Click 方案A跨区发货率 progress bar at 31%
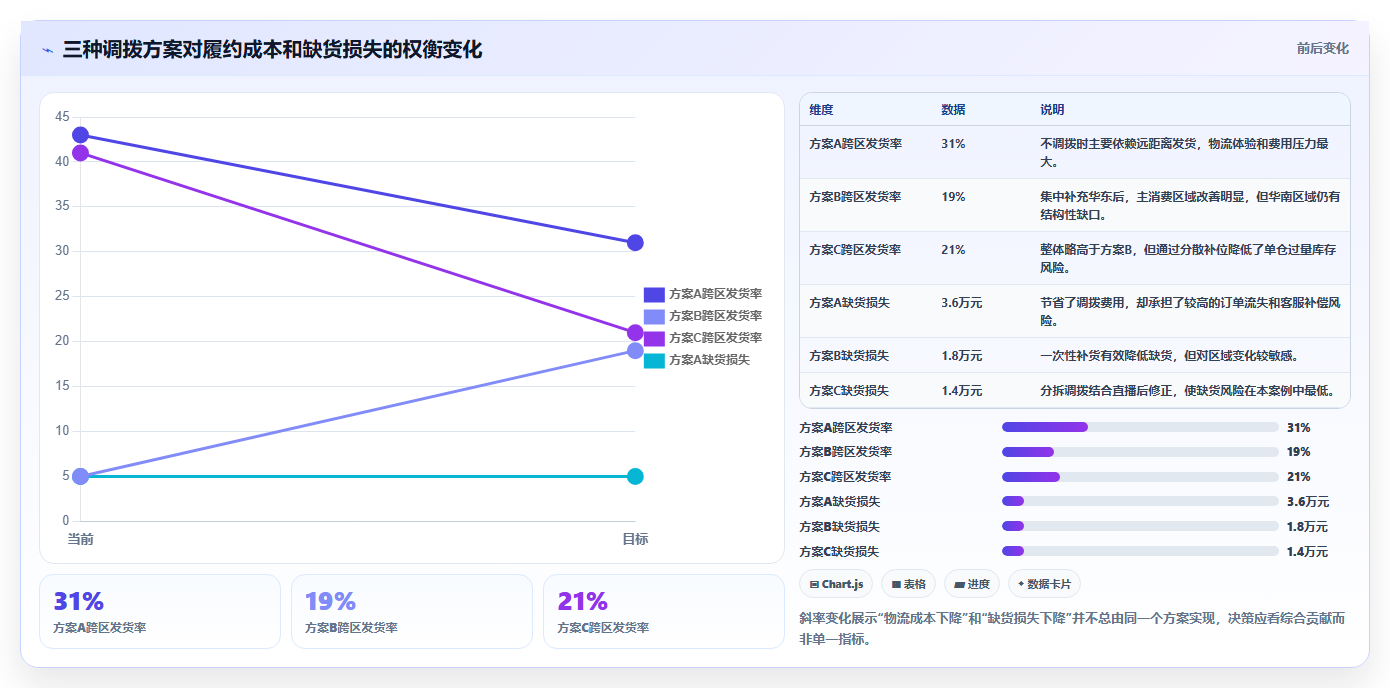The height and width of the screenshot is (688, 1390). tap(1140, 427)
